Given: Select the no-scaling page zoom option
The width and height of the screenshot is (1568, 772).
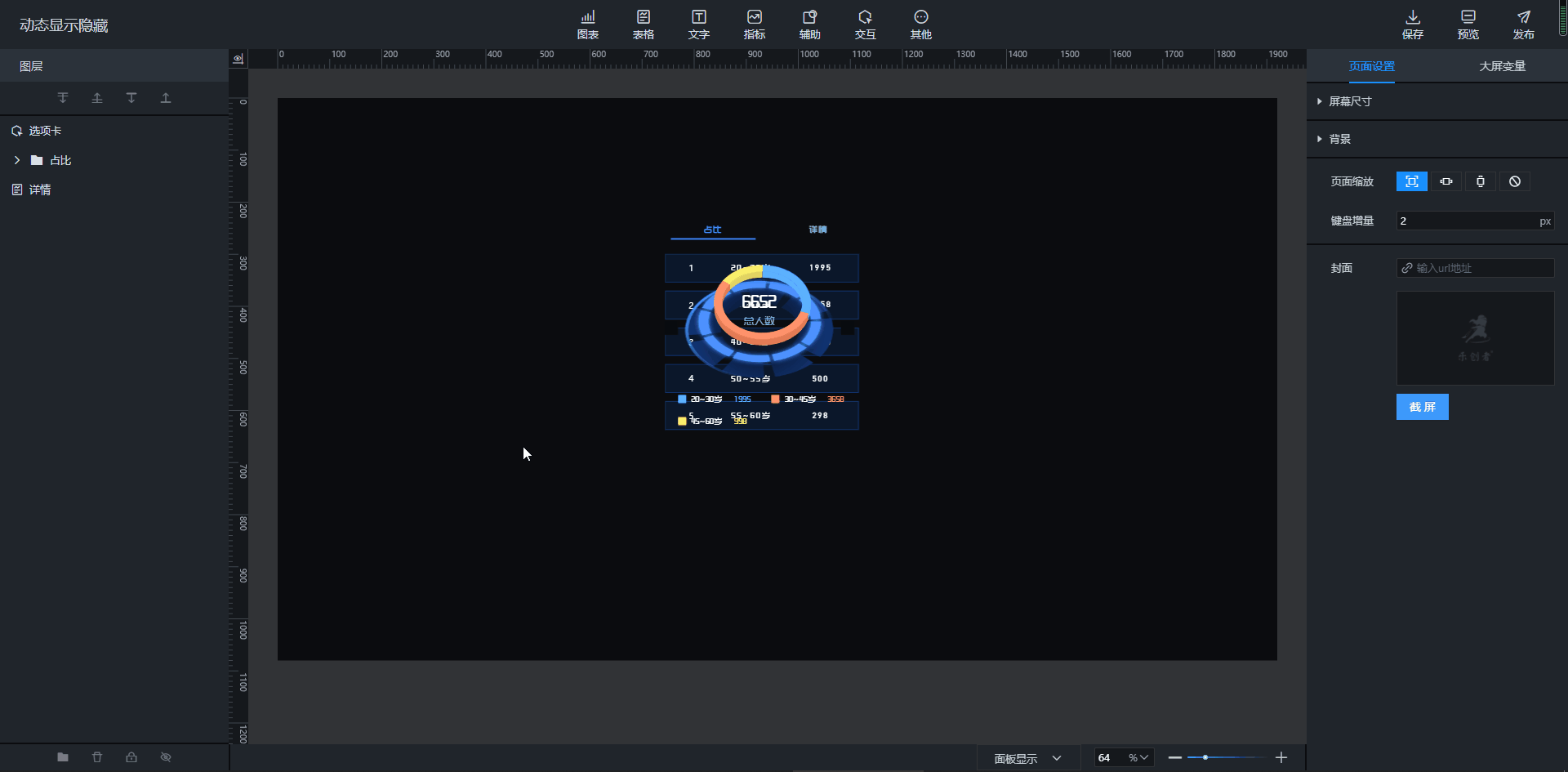Looking at the screenshot, I should click(1514, 181).
